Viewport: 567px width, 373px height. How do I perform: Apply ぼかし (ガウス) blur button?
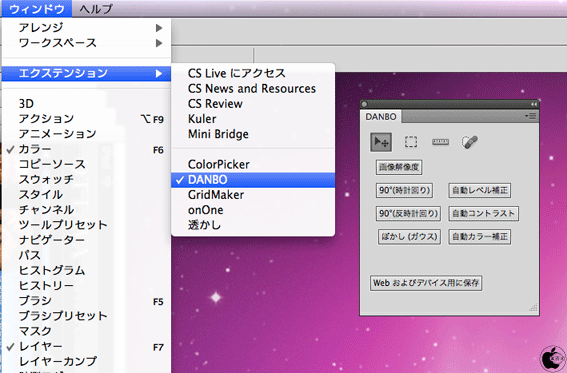click(x=409, y=237)
